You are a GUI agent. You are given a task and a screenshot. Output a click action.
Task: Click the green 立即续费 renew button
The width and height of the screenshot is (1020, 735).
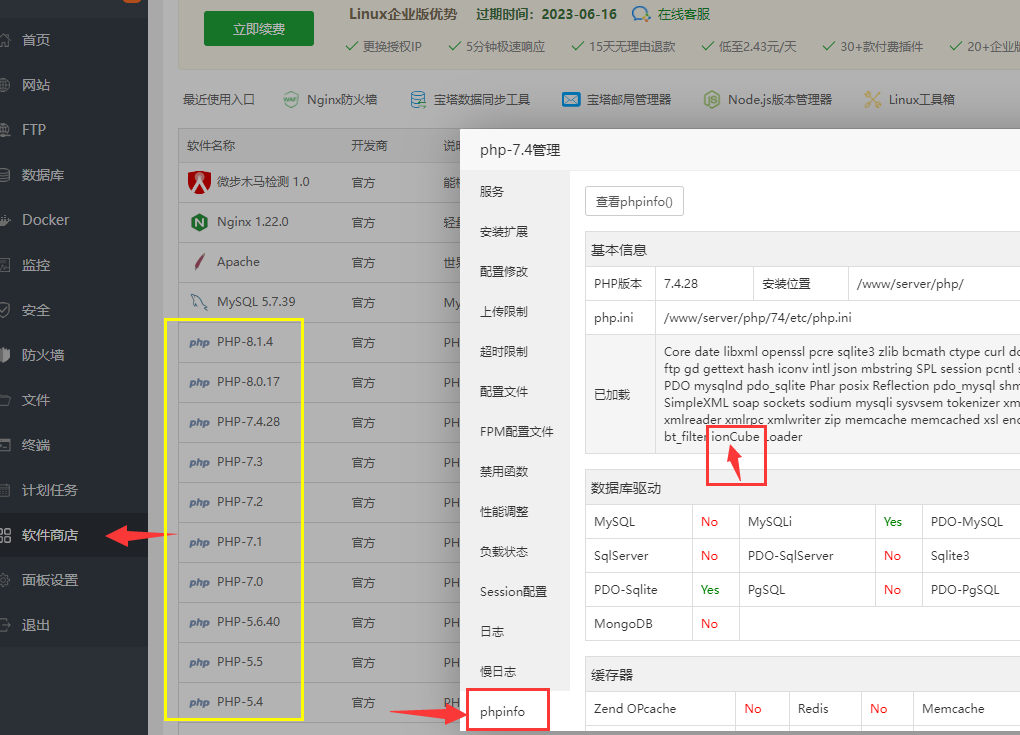[x=259, y=29]
